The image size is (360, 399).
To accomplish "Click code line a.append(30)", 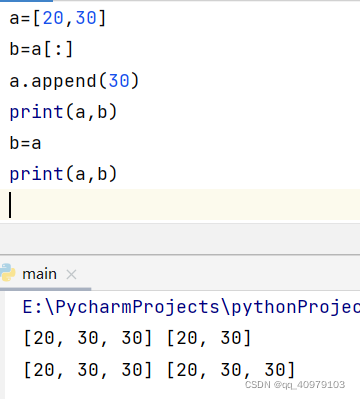I will 74,81.
